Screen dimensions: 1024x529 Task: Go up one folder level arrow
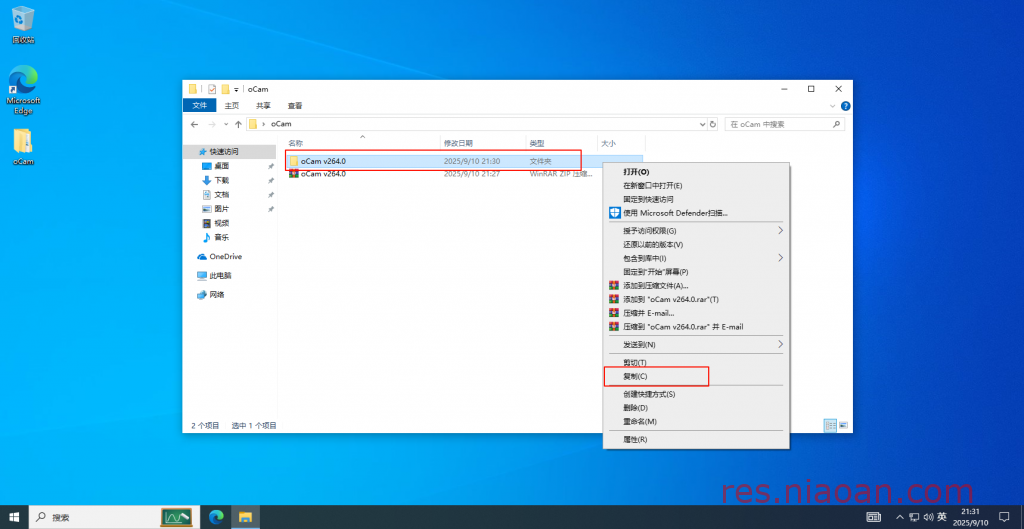pyautogui.click(x=238, y=124)
